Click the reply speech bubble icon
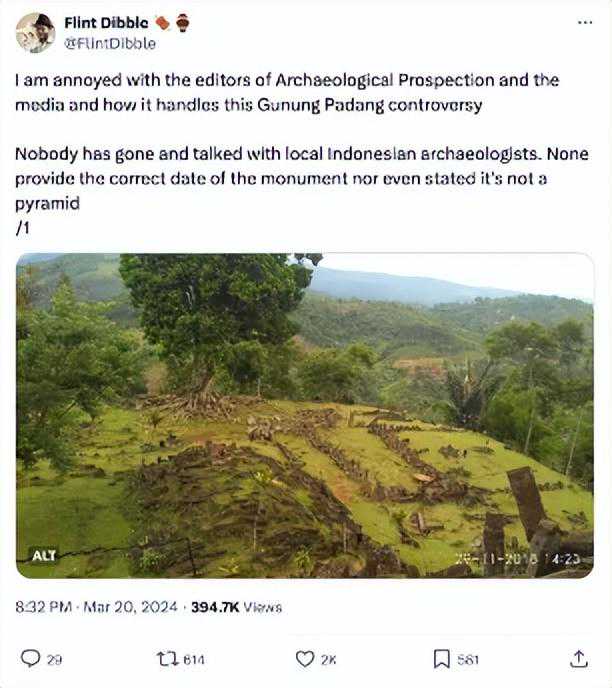Screen dimensions: 612x688 click(x=31, y=658)
